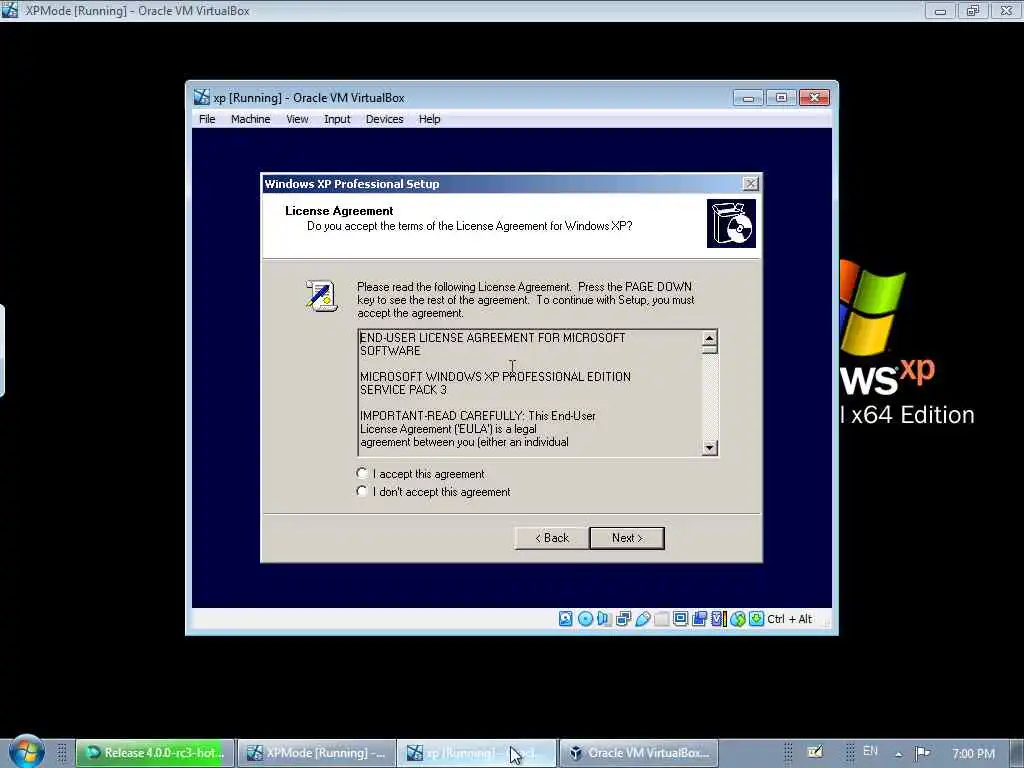The height and width of the screenshot is (768, 1024).
Task: Click the license agreement scrollbar thumb
Action: tap(710, 349)
